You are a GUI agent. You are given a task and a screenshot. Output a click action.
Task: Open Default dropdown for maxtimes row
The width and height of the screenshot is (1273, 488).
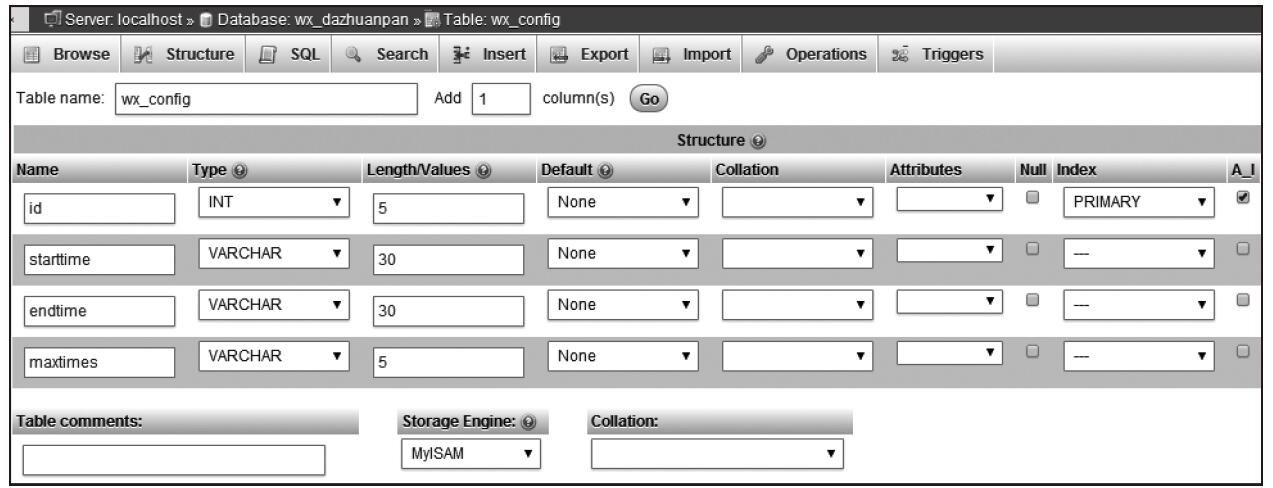[x=622, y=354]
